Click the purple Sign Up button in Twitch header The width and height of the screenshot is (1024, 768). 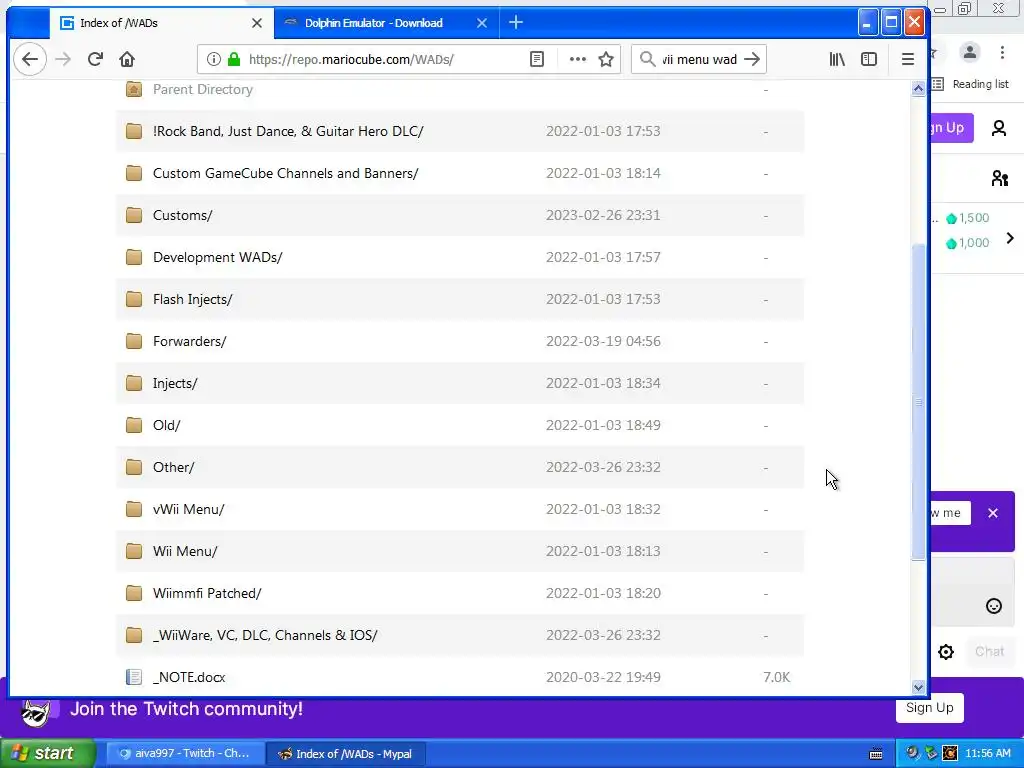tap(951, 127)
